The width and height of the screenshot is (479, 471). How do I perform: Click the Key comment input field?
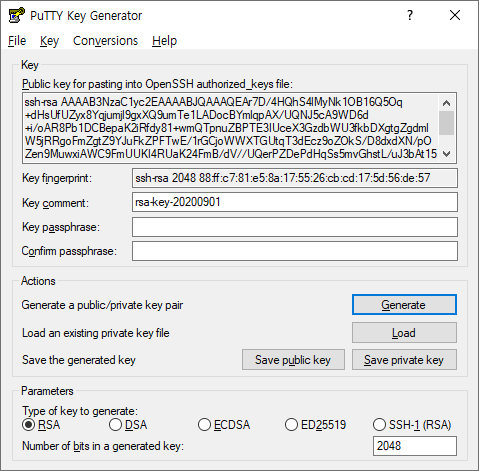[295, 202]
